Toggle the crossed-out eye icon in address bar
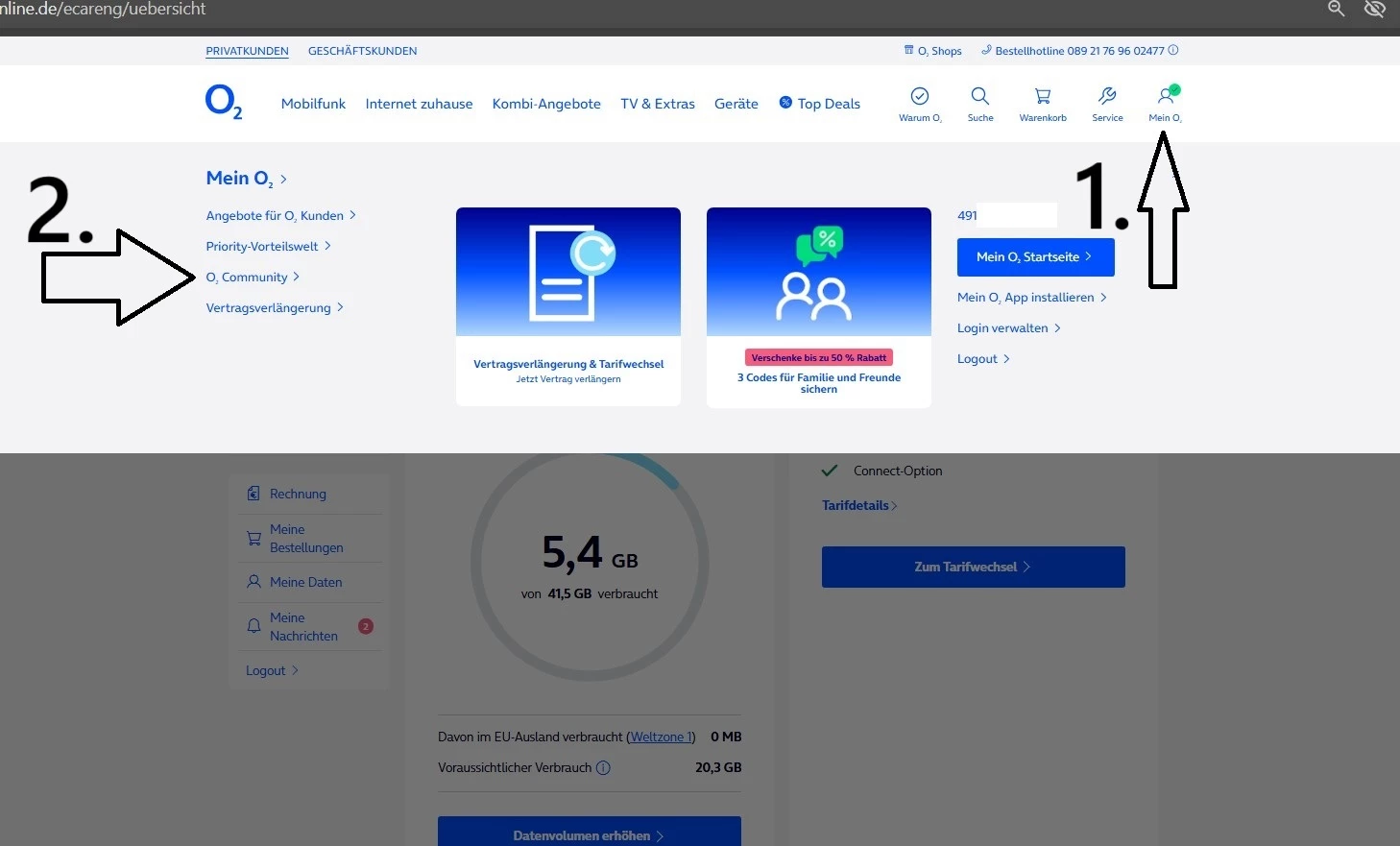 pos(1375,9)
